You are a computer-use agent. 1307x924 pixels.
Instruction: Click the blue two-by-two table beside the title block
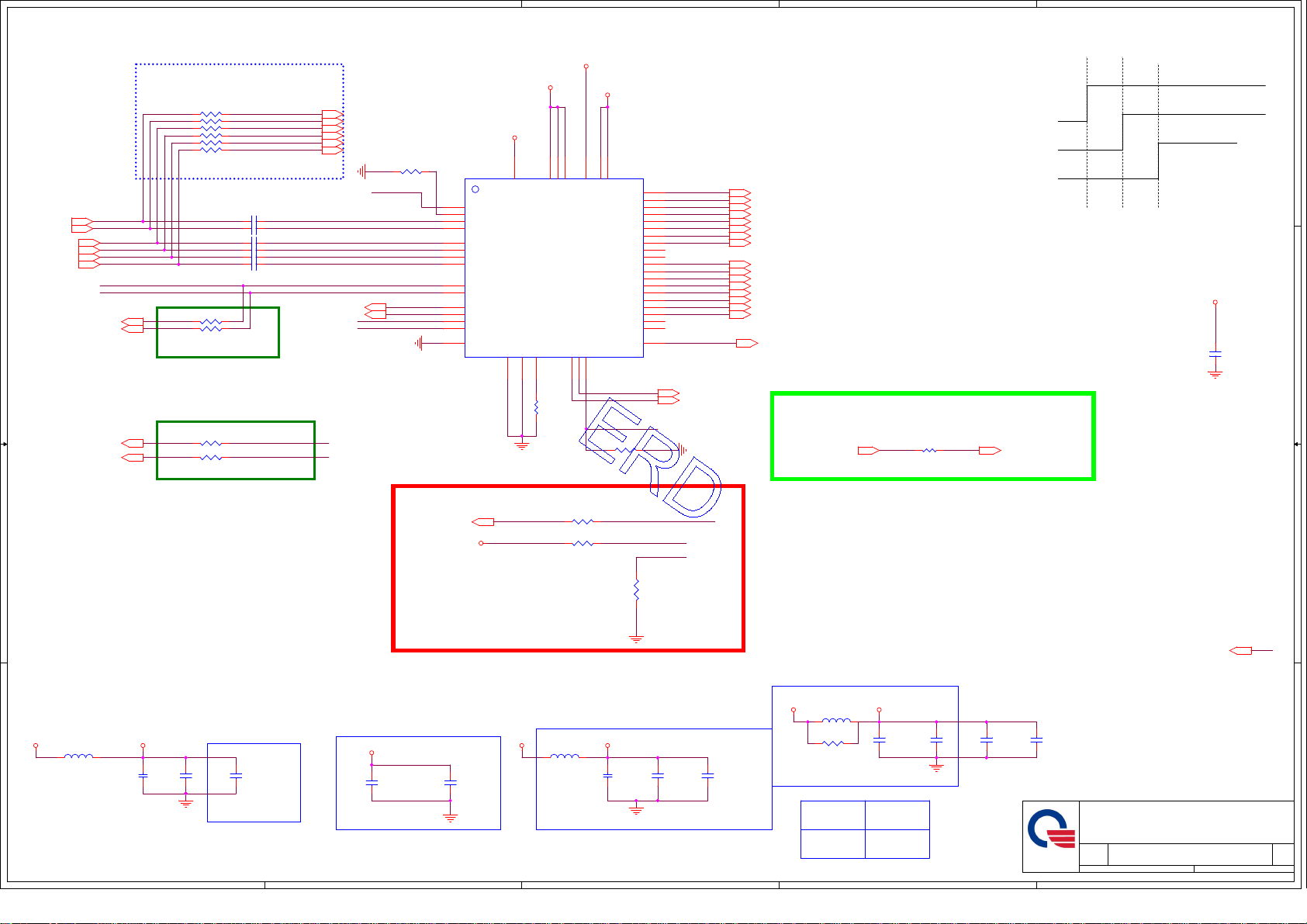[x=865, y=829]
